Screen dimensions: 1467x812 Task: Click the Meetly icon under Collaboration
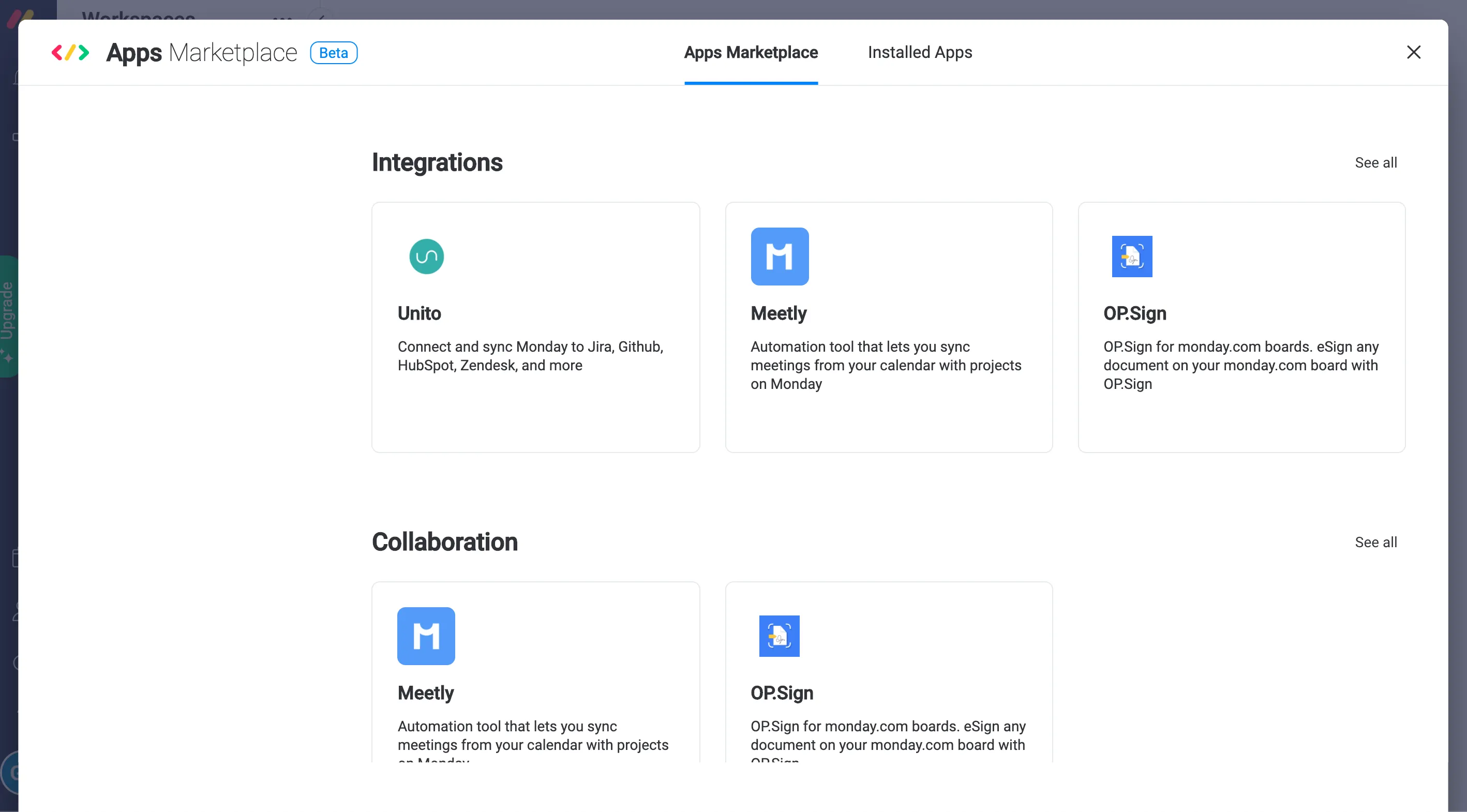[426, 636]
